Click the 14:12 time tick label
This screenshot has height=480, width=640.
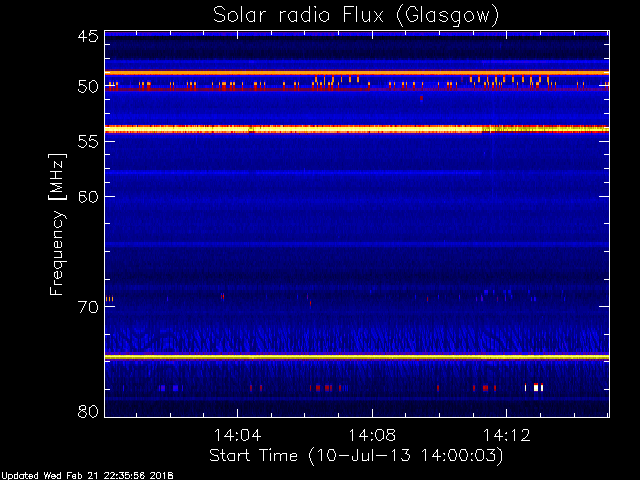point(507,435)
